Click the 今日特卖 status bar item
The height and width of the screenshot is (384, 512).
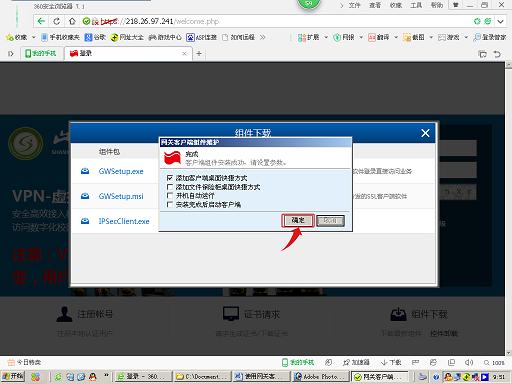(x=24, y=362)
